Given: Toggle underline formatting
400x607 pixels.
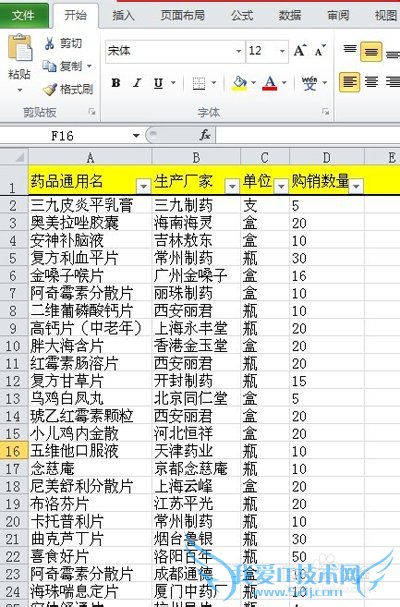Looking at the screenshot, I should click(x=158, y=83).
